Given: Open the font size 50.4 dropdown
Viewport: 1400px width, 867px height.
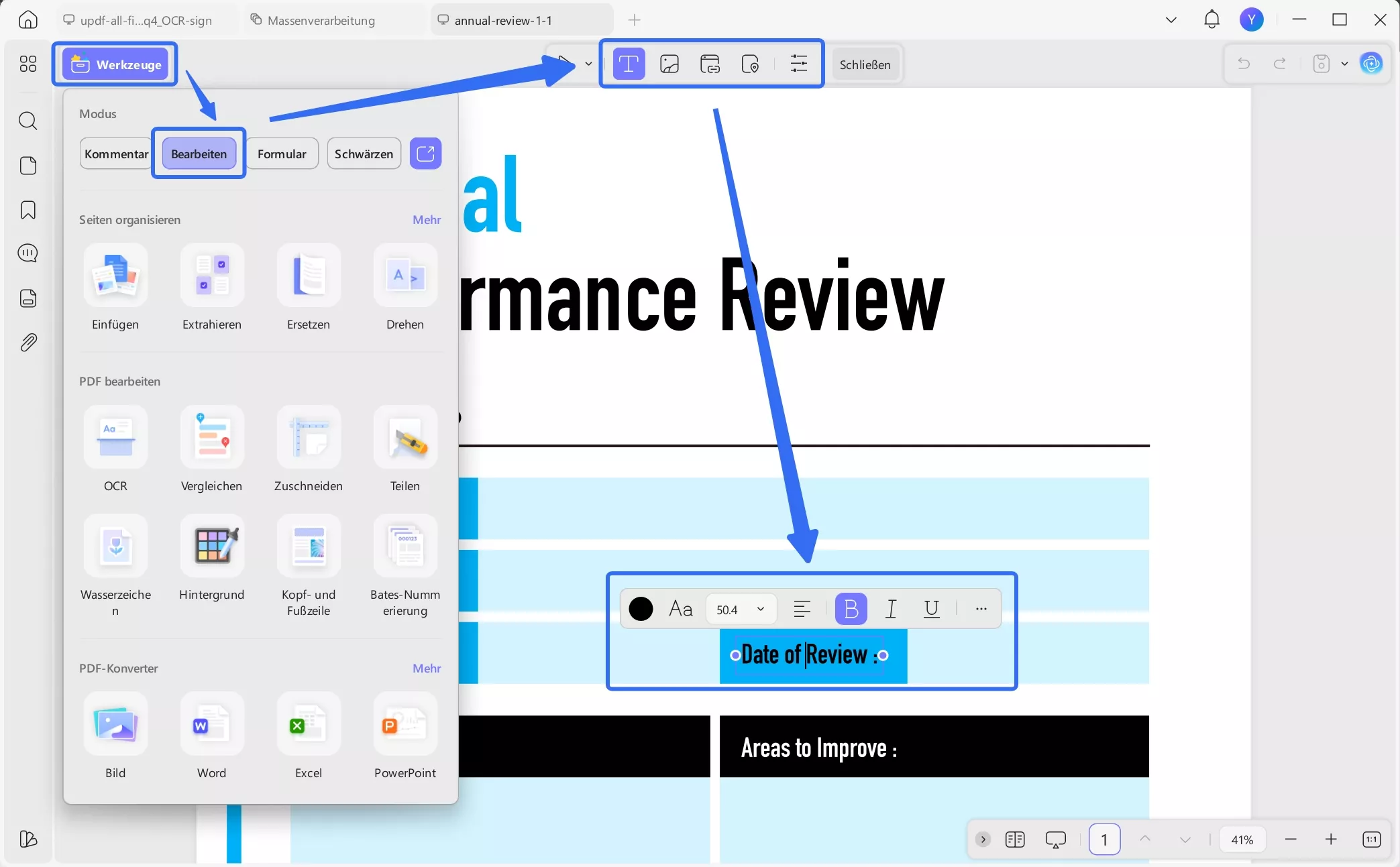Looking at the screenshot, I should [760, 609].
